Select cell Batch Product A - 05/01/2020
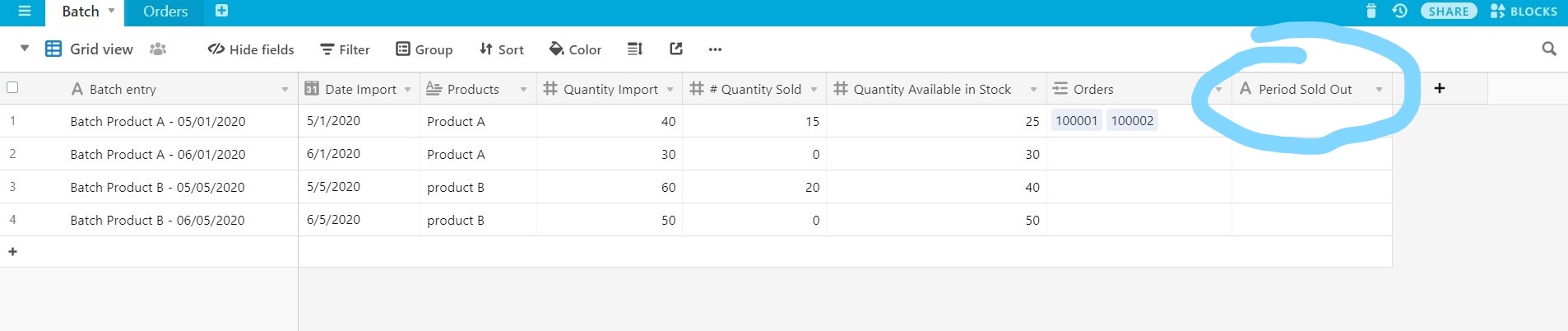This screenshot has width=1568, height=331. (158, 121)
